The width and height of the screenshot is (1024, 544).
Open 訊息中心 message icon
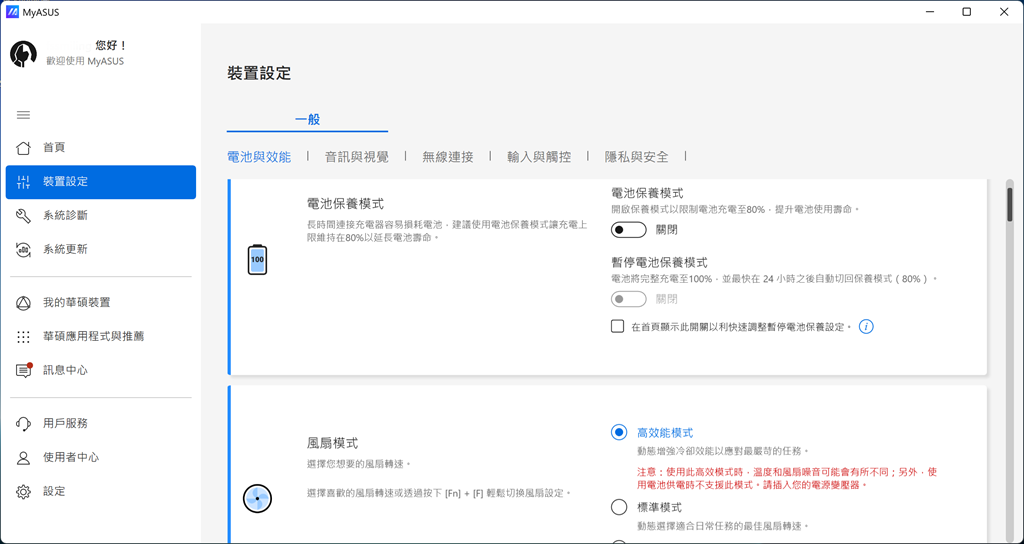point(24,370)
